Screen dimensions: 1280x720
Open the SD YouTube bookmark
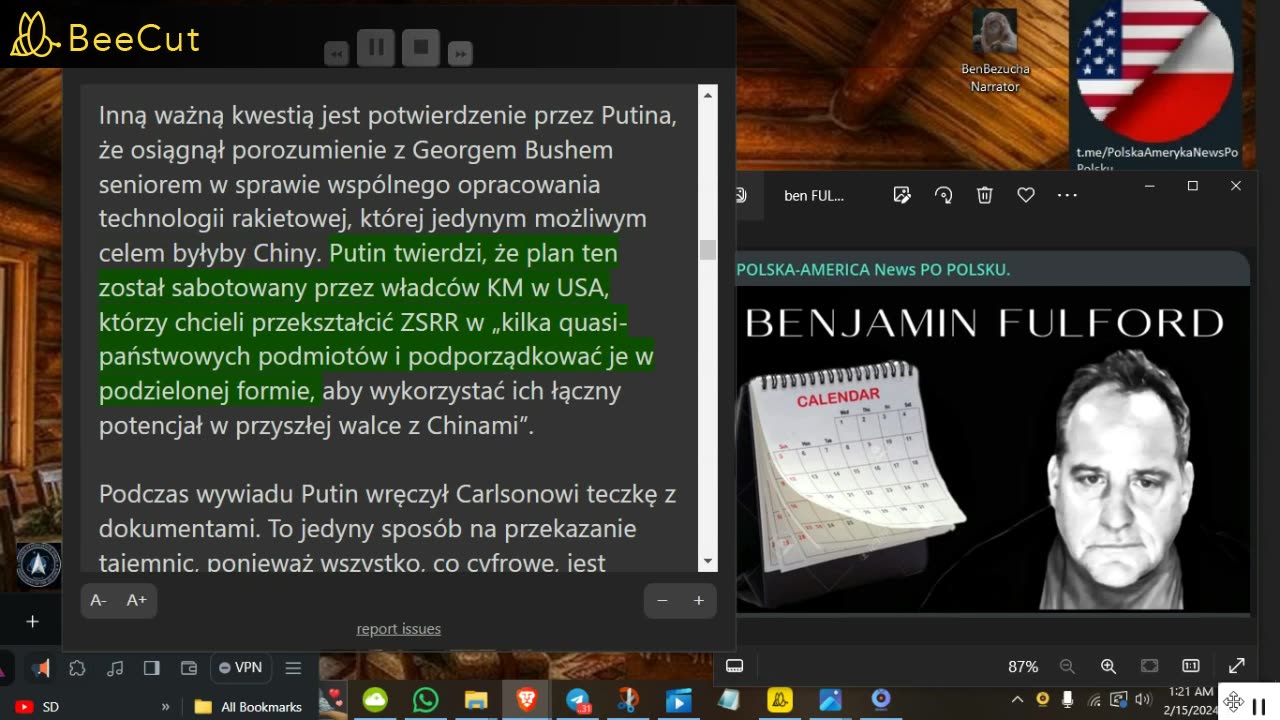tap(36, 707)
